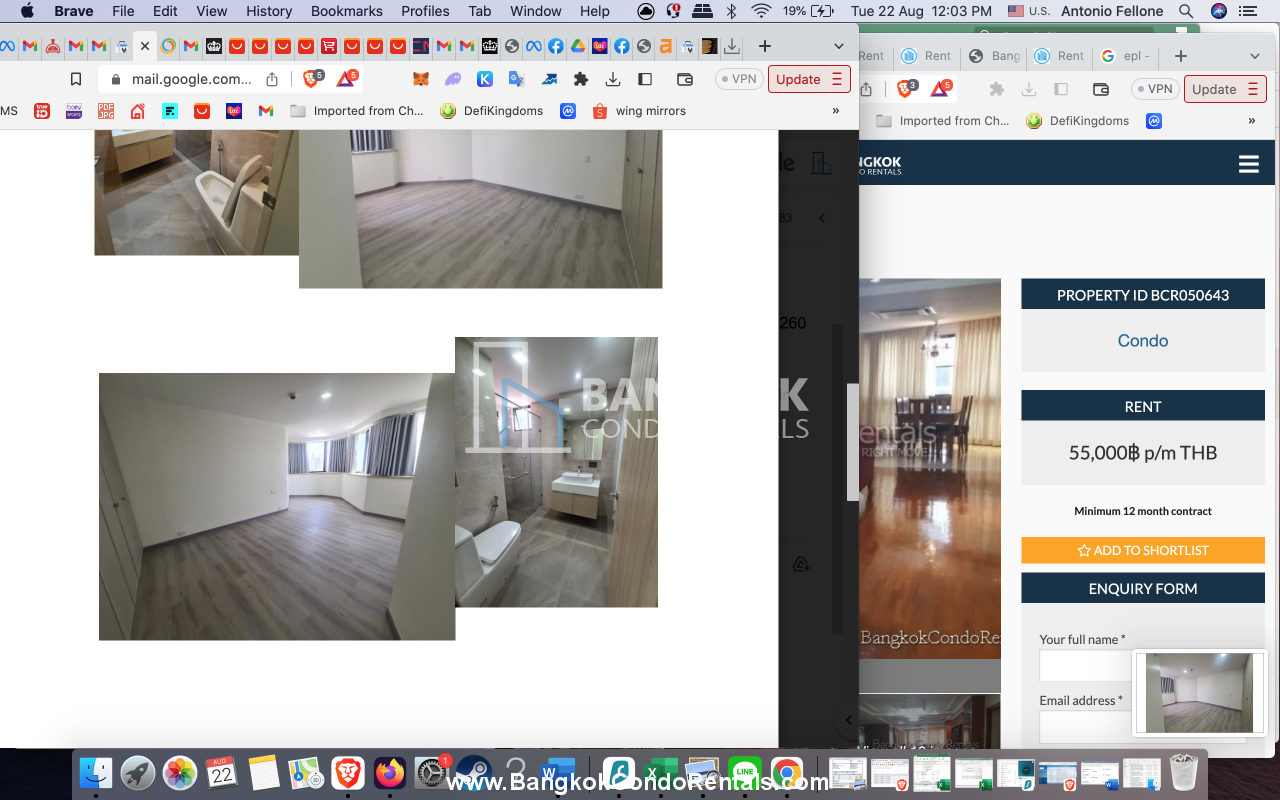
Task: Launch the LINE app from the dock
Action: (x=744, y=773)
